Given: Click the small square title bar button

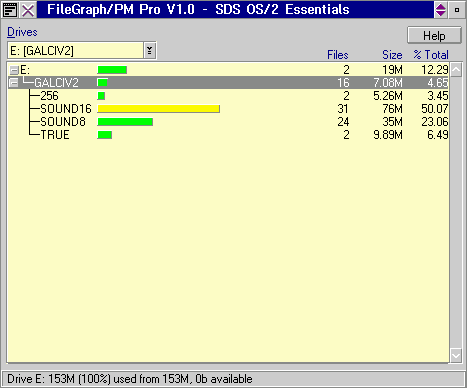Looking at the screenshot, I should point(457,10).
